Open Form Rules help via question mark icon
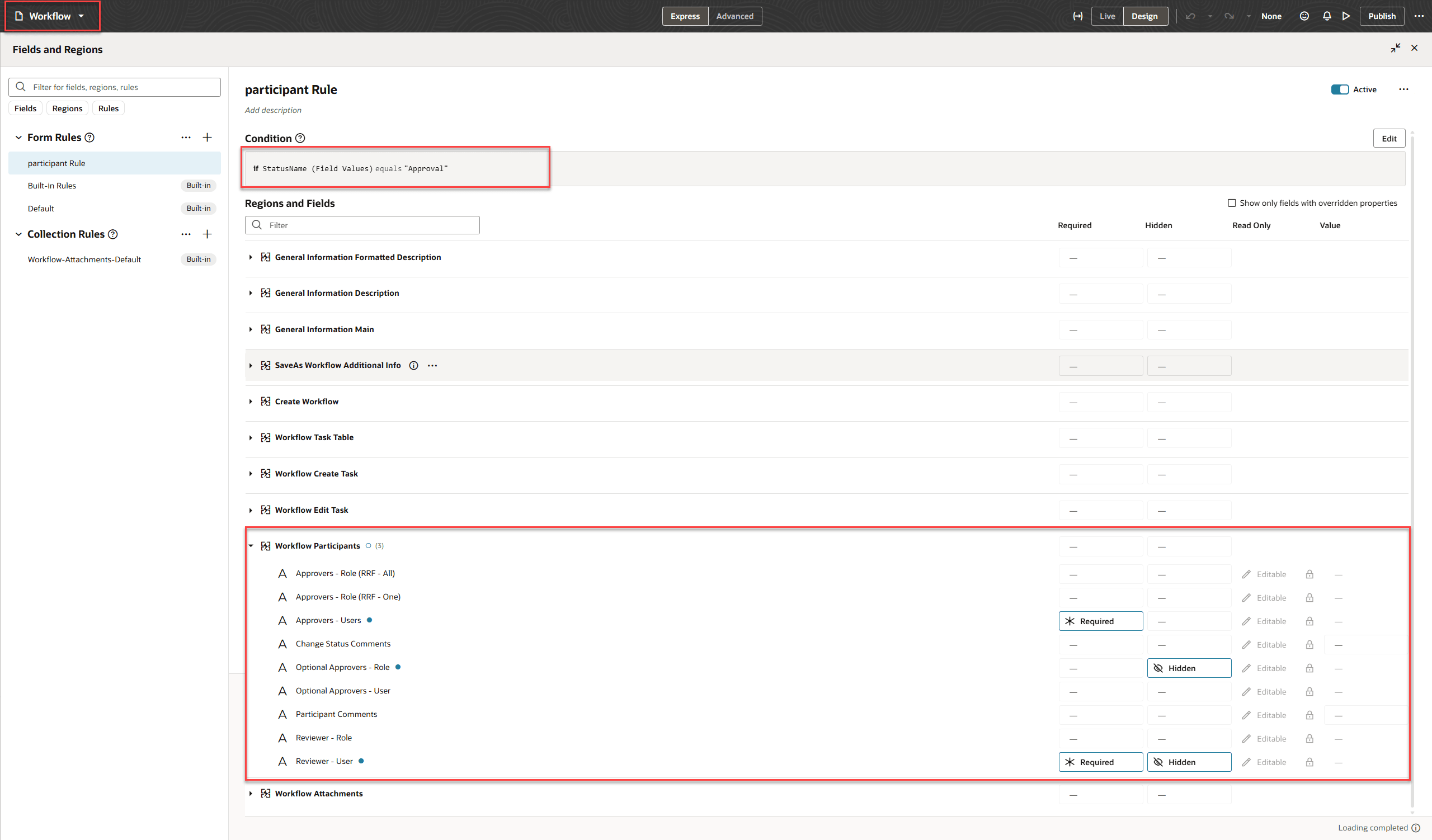Screen dimensions: 1432x840 (x=91, y=137)
